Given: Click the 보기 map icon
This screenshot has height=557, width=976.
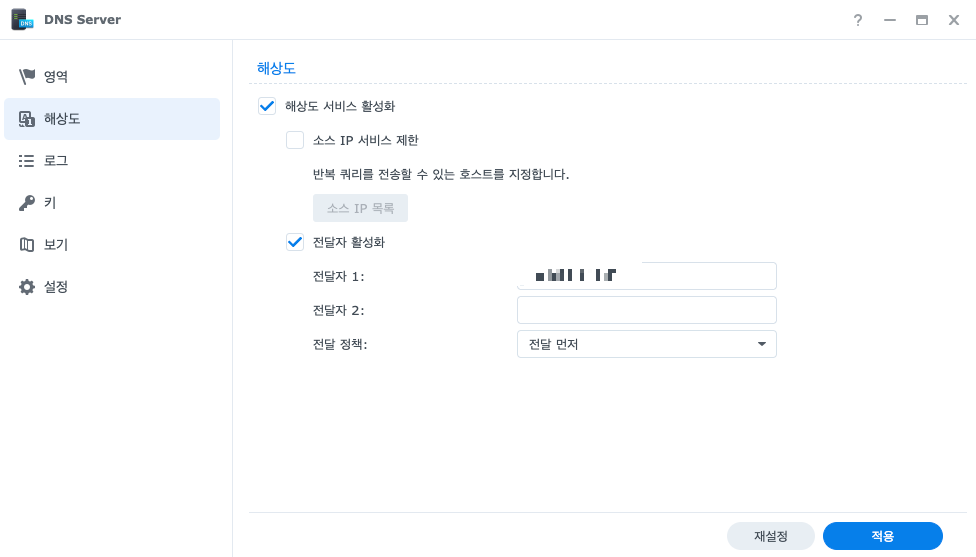Looking at the screenshot, I should tap(27, 245).
